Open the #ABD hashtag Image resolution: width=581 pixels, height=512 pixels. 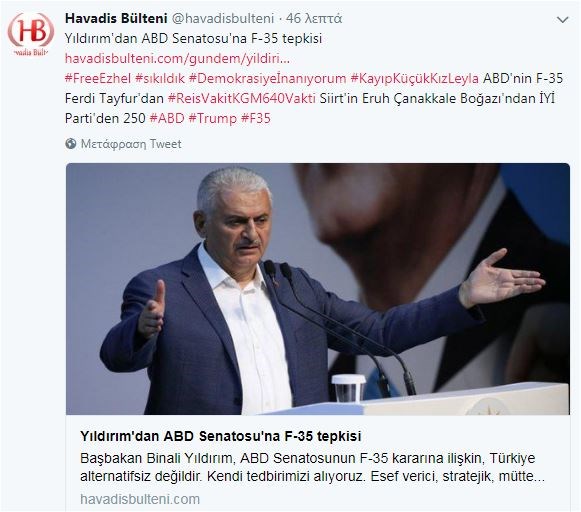(x=167, y=119)
